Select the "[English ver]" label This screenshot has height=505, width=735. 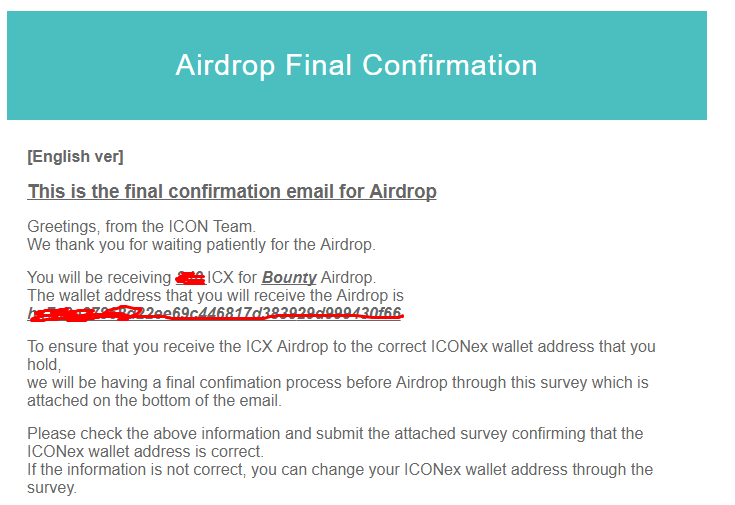75,157
